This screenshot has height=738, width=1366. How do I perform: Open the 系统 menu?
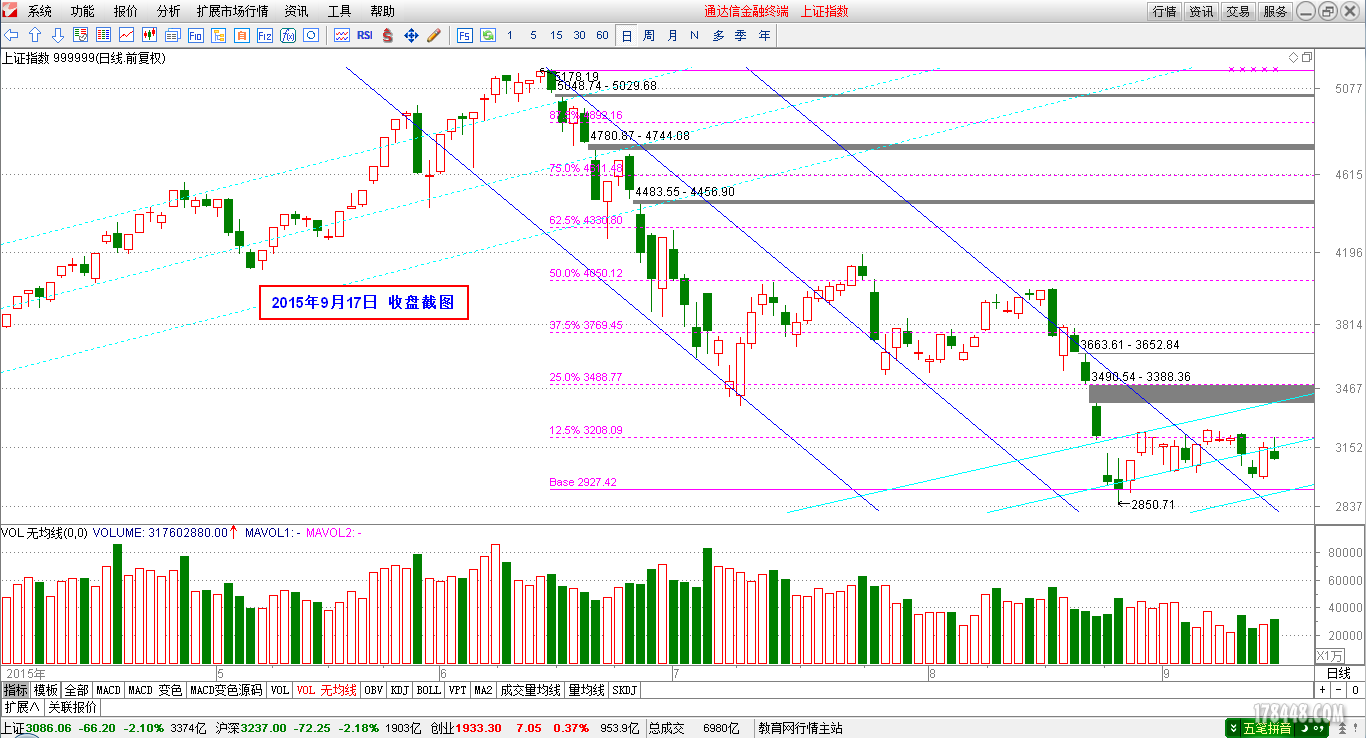click(x=40, y=11)
